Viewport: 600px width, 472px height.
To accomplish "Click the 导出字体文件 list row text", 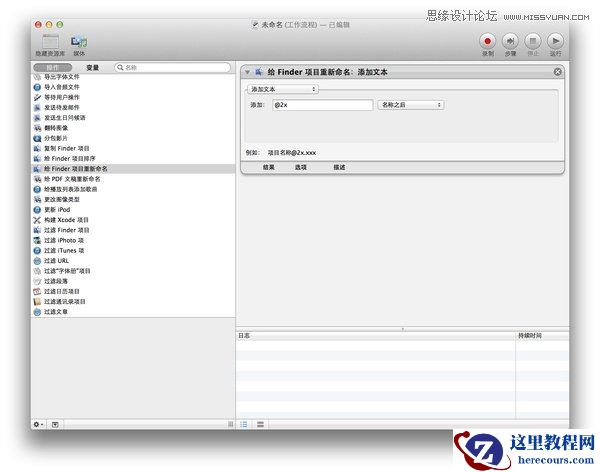I will click(x=62, y=77).
